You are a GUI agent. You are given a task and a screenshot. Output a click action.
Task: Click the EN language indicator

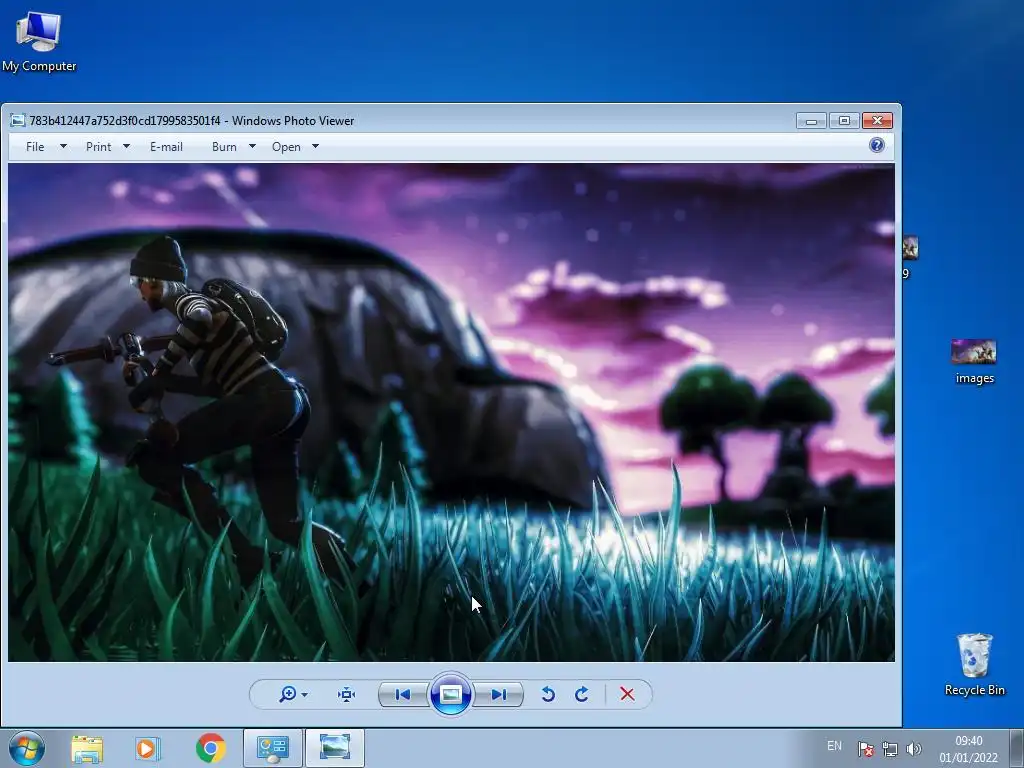[x=834, y=746]
